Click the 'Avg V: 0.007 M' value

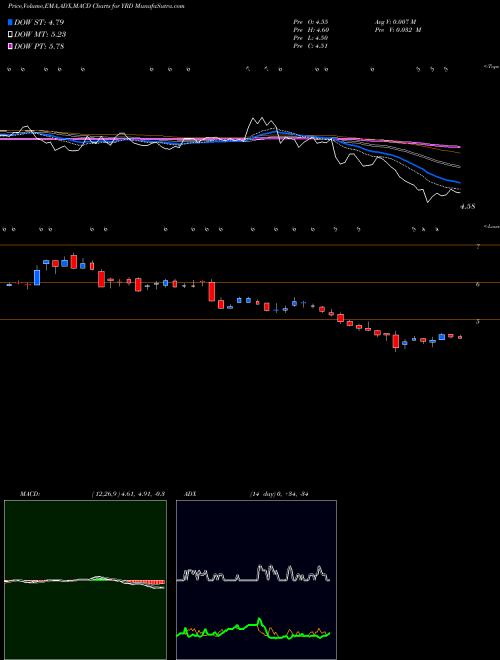(395, 22)
